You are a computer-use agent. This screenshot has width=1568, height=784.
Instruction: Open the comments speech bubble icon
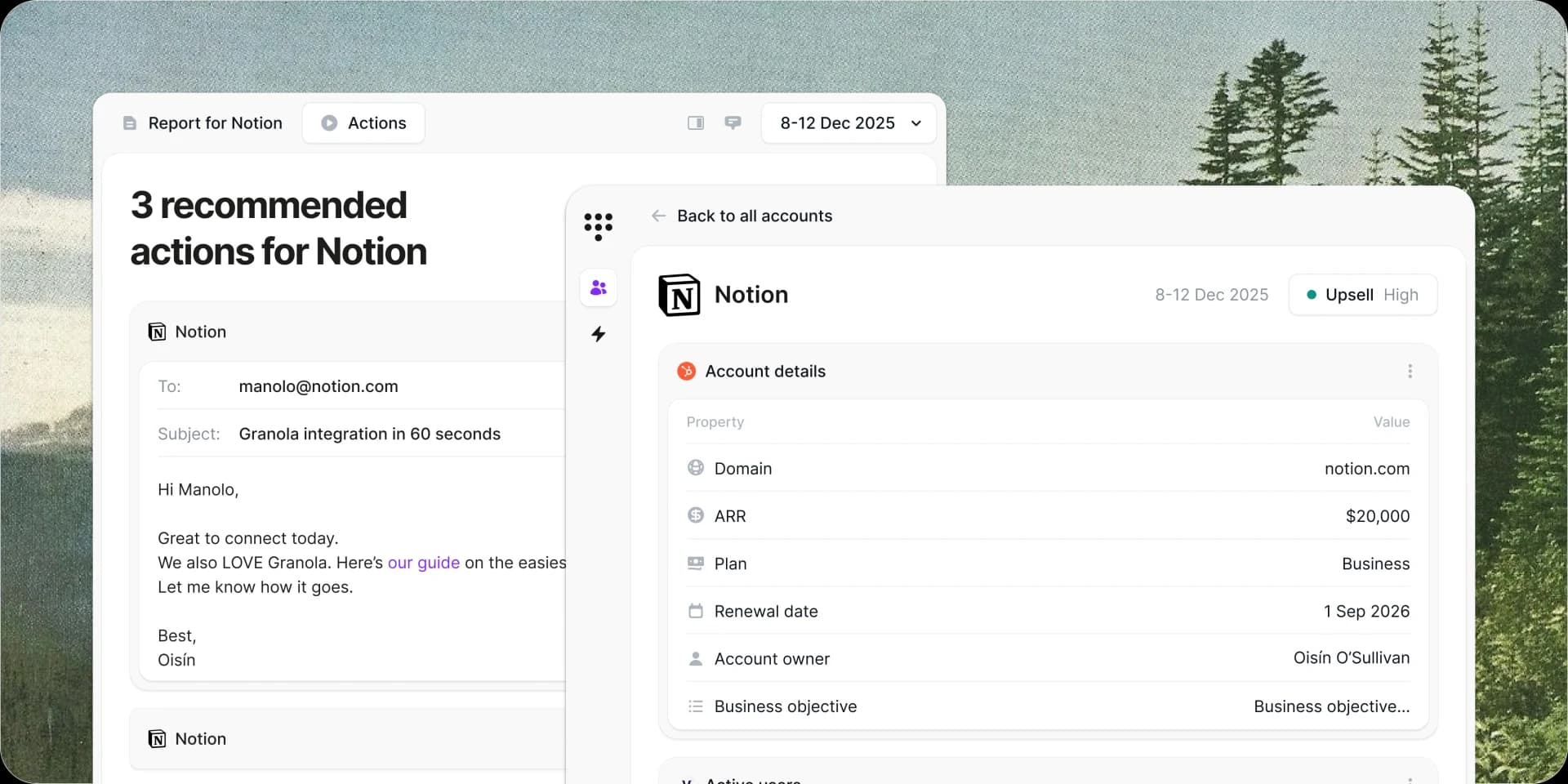click(x=733, y=123)
